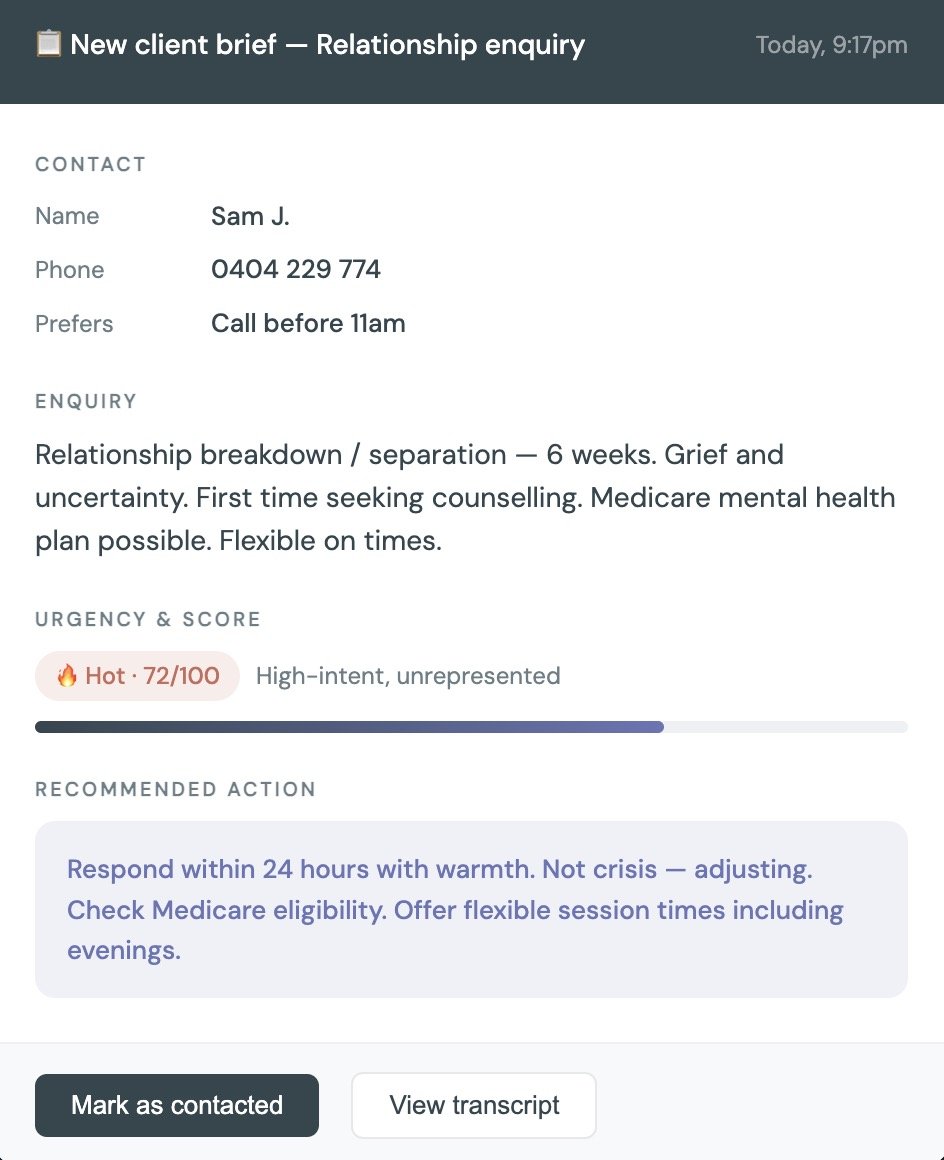Screen dimensions: 944x1160
Task: Click High-intent, unrepresented label
Action: pyautogui.click(x=408, y=675)
